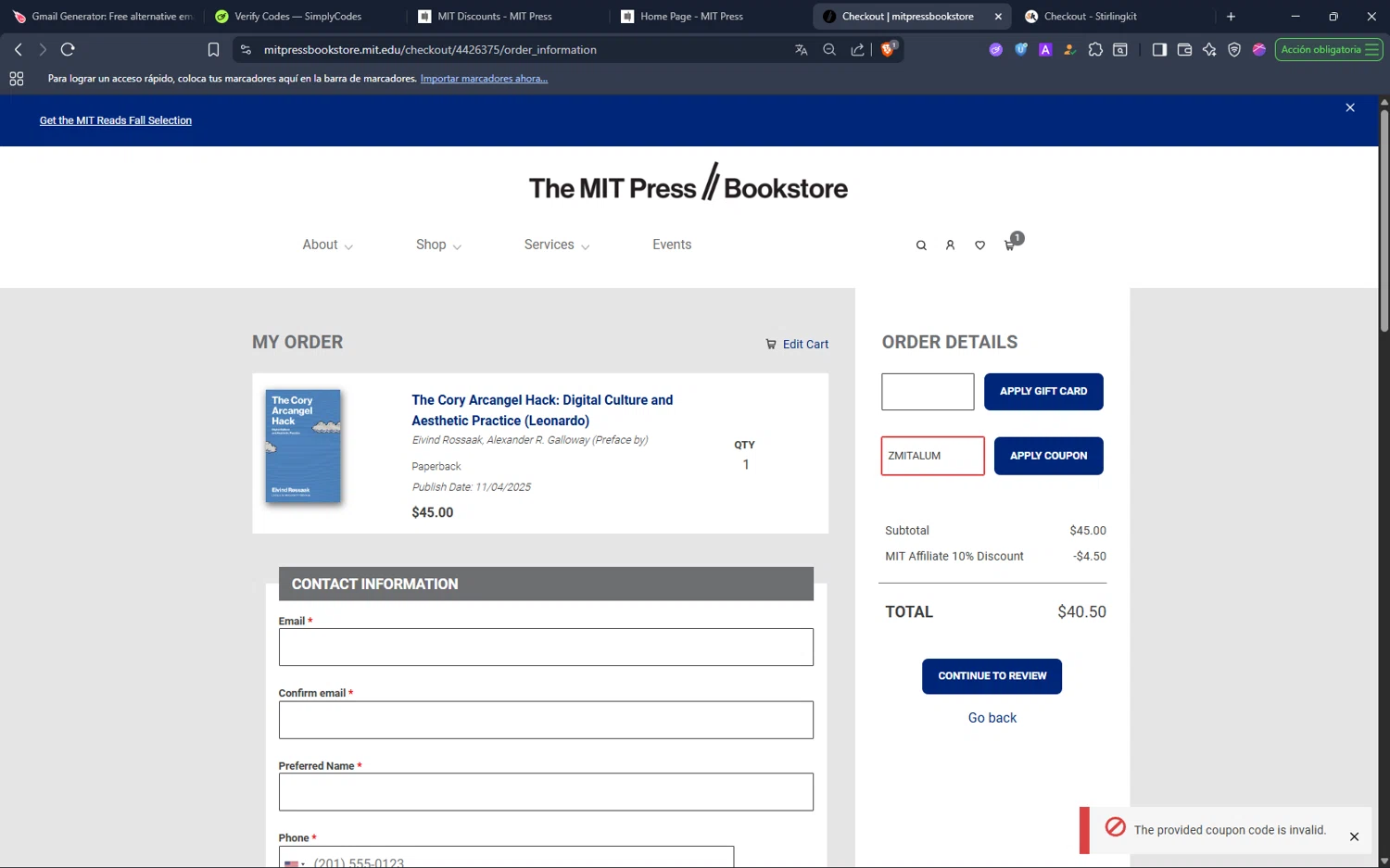Click the $40.50 total amount

(1081, 612)
